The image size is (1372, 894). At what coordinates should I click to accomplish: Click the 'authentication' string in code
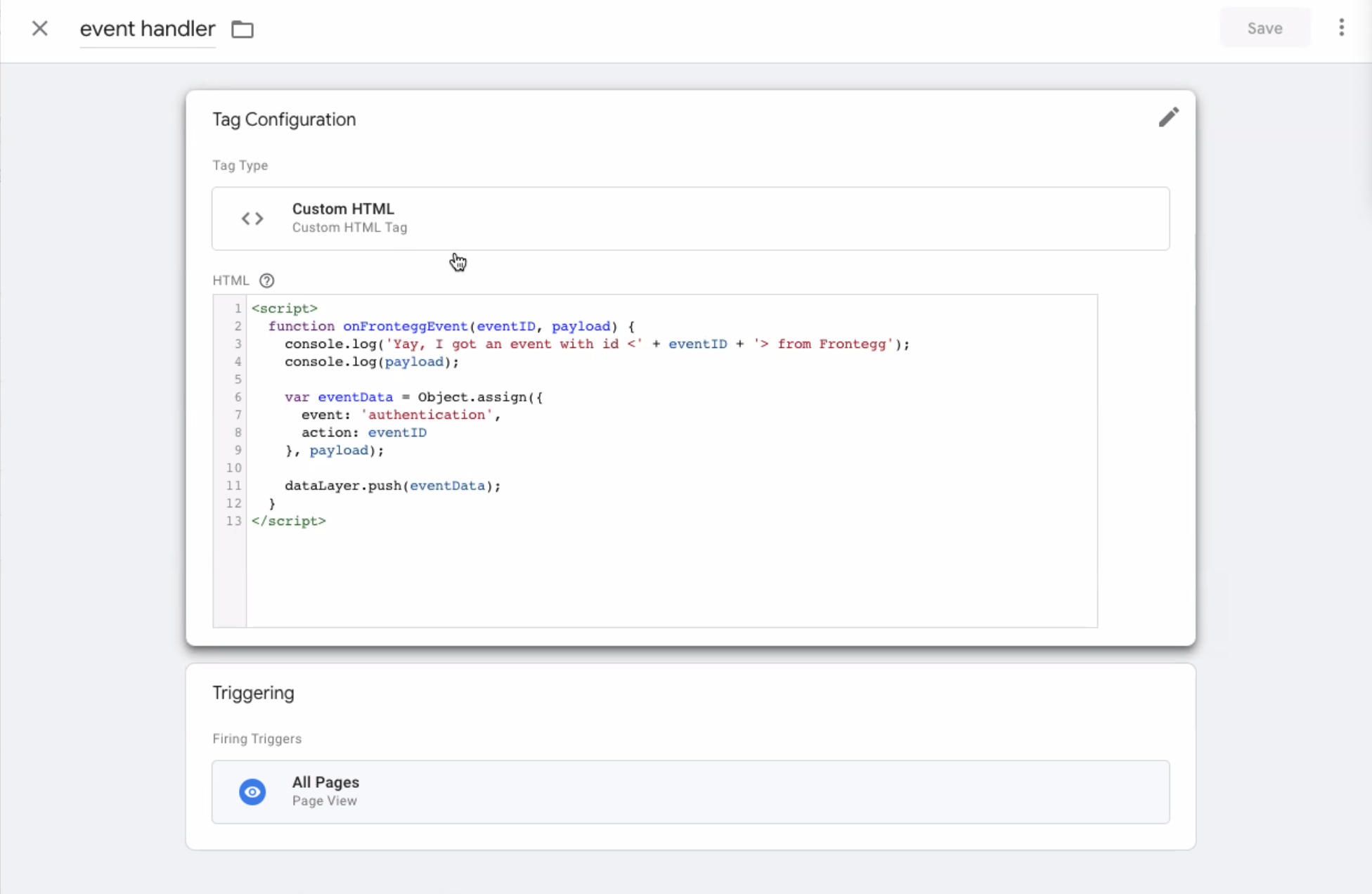click(427, 415)
